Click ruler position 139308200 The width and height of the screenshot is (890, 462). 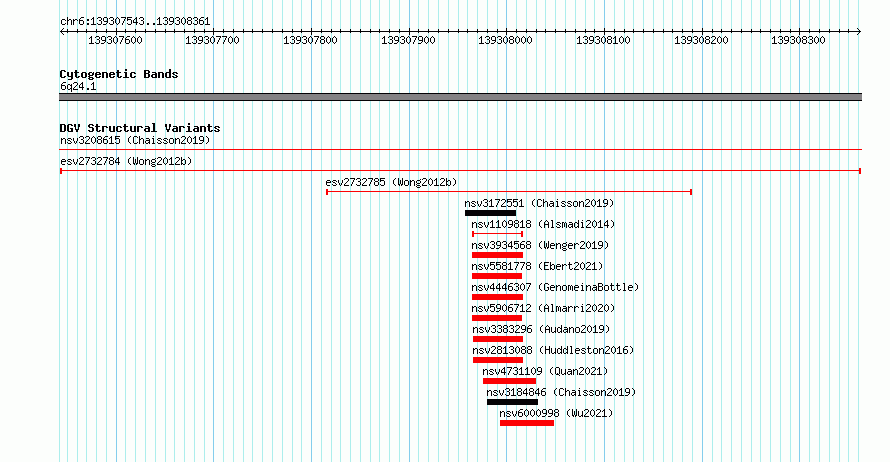(x=701, y=40)
